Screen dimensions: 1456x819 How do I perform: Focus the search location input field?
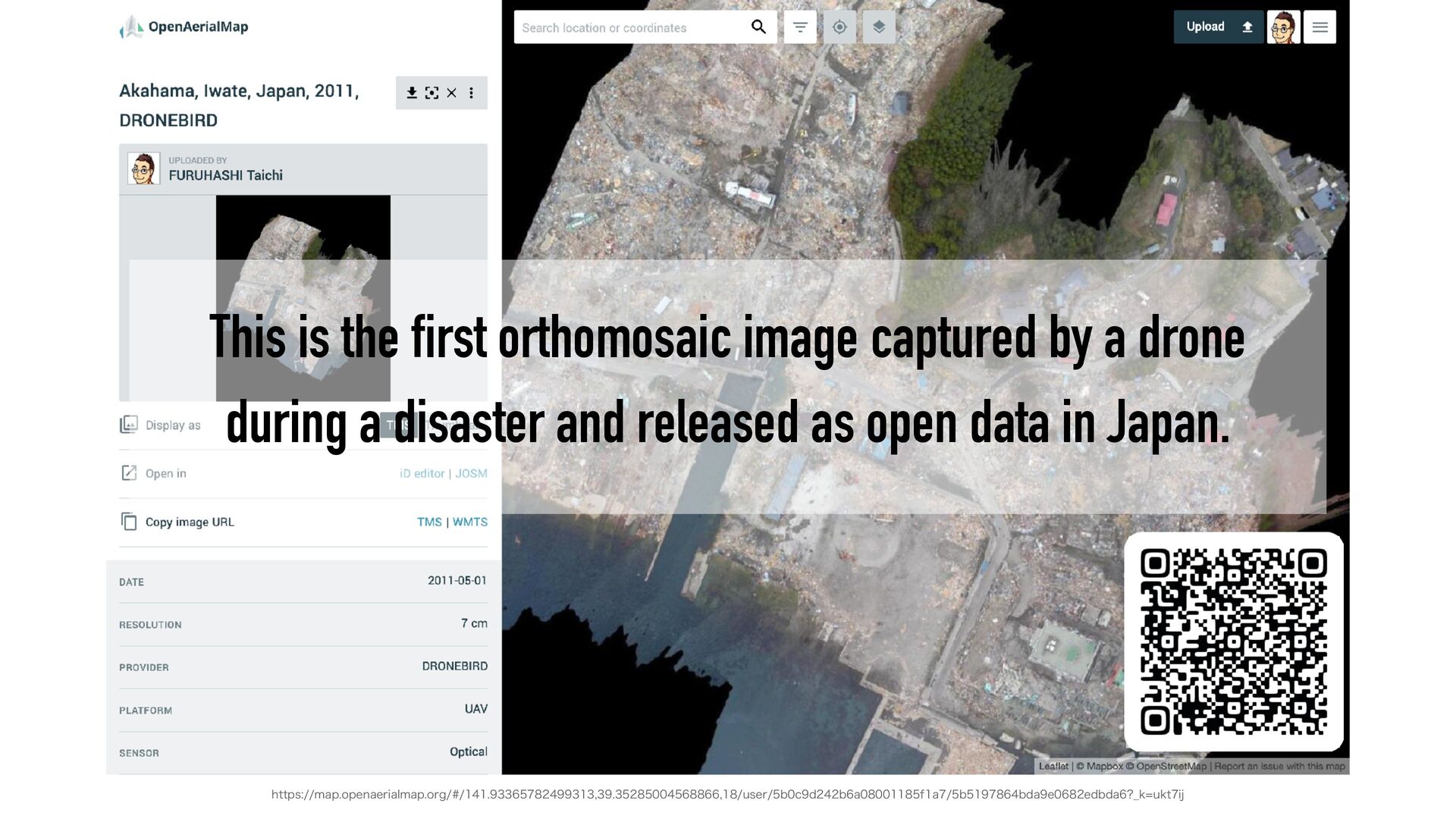click(x=629, y=27)
